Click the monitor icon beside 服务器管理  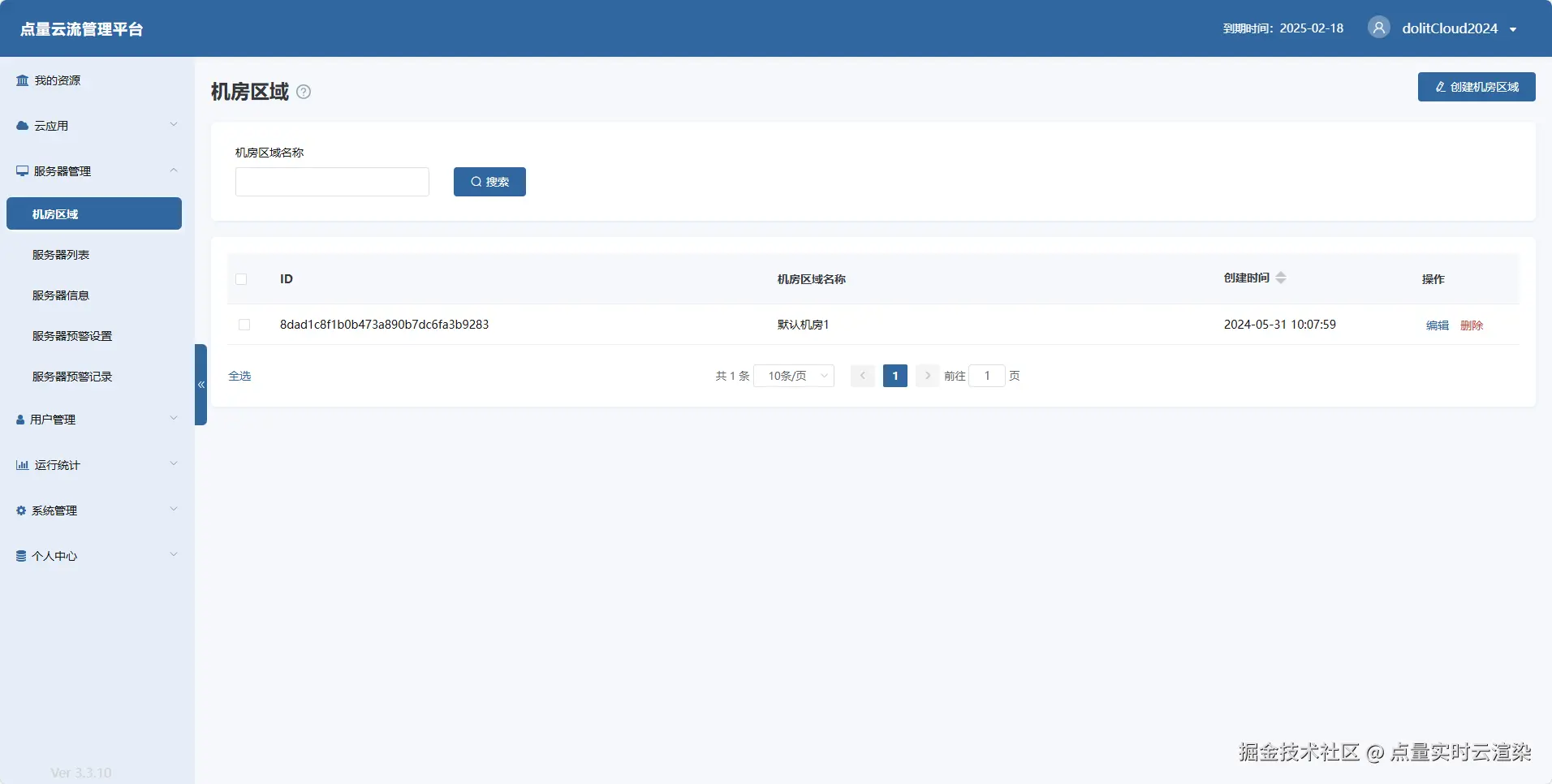(23, 171)
